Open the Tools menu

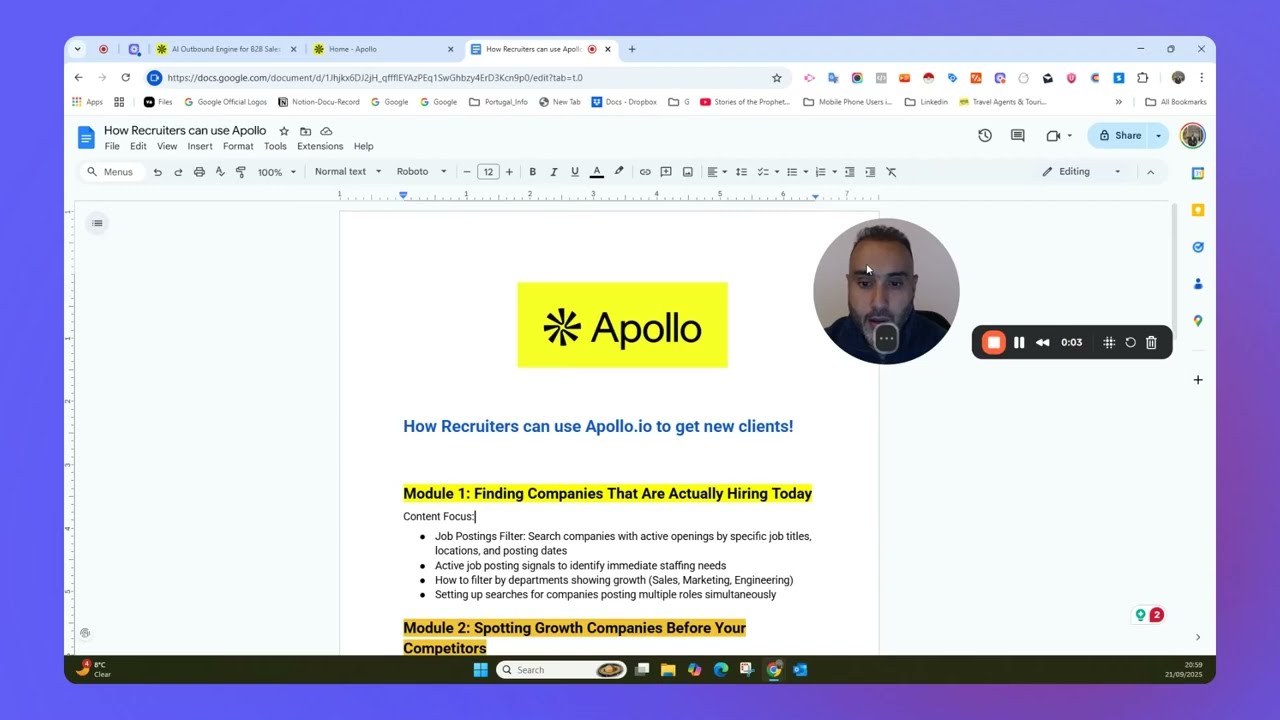click(x=275, y=146)
